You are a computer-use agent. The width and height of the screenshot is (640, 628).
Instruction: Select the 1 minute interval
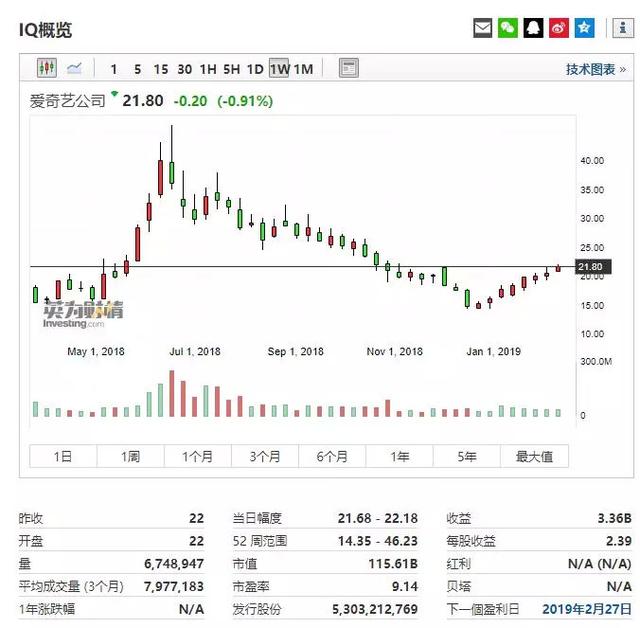[x=114, y=69]
